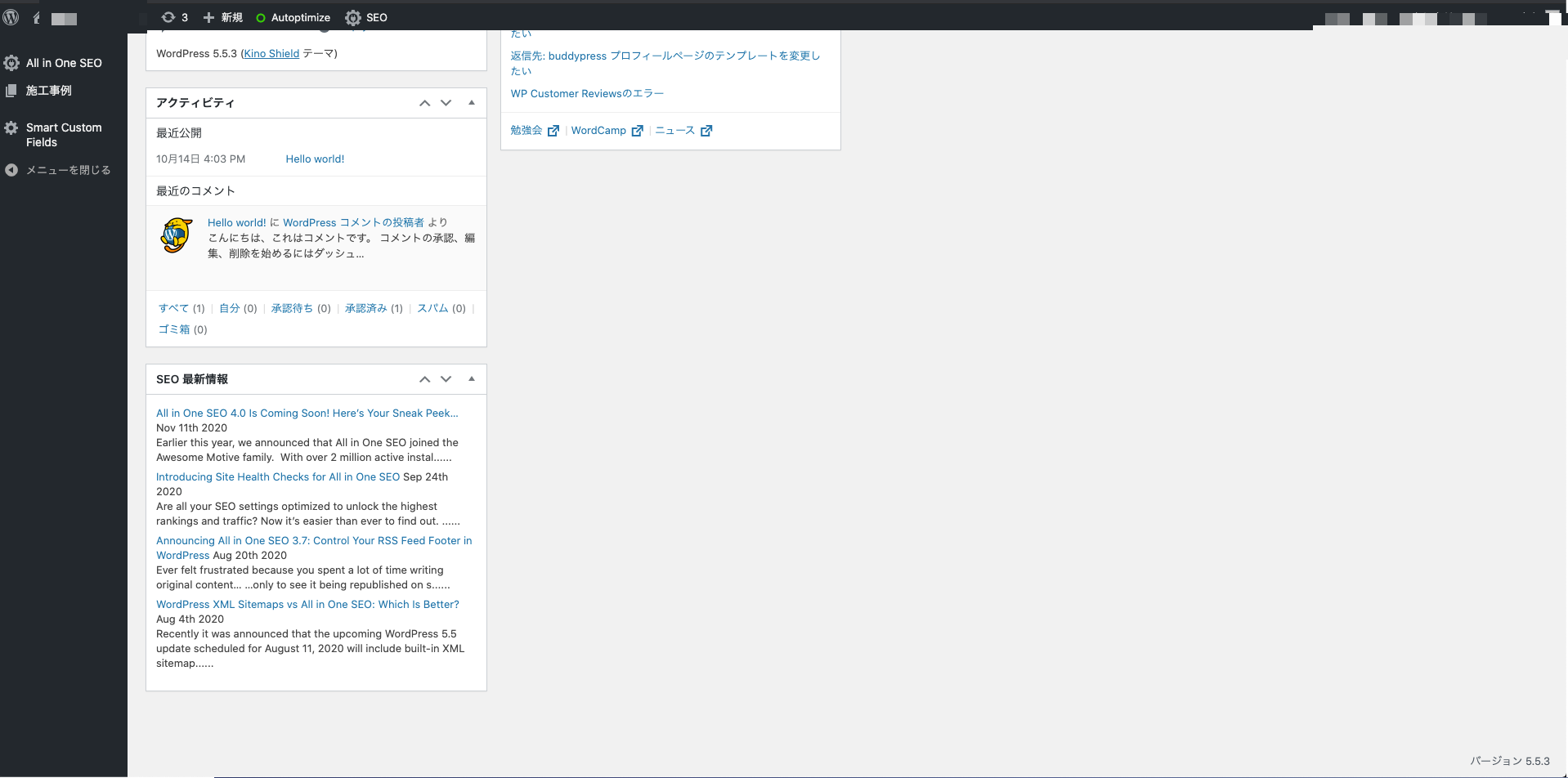
Task: Filter comments by すべて
Action: pos(173,308)
